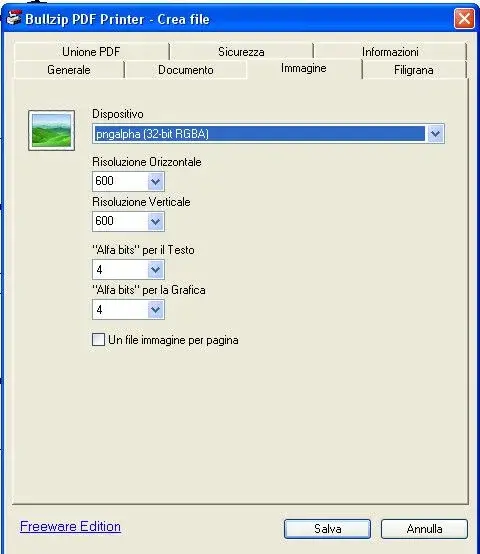Switch to the Unione PDF tab
The width and height of the screenshot is (480, 554).
(x=91, y=52)
